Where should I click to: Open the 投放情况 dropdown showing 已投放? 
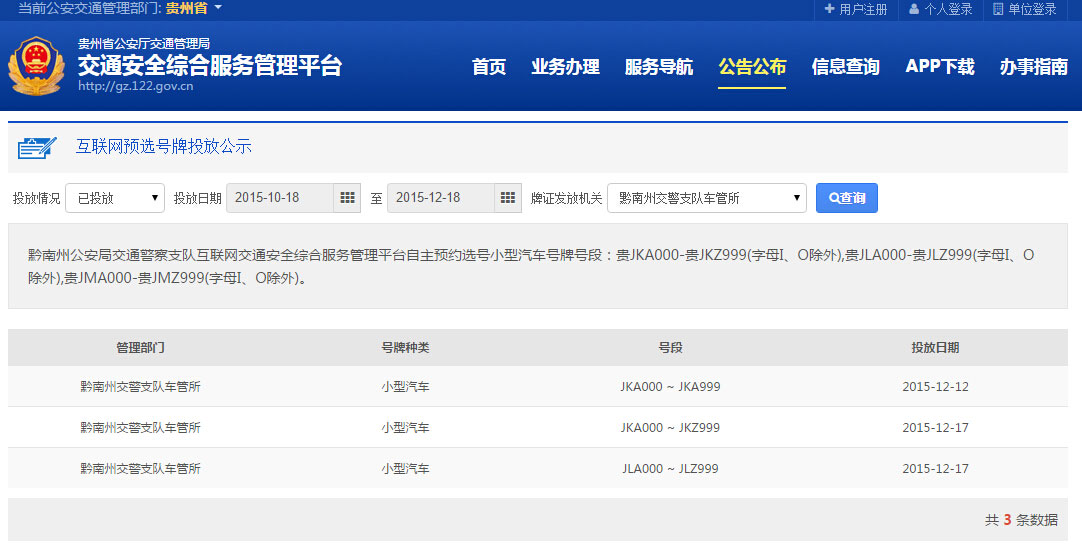point(115,198)
